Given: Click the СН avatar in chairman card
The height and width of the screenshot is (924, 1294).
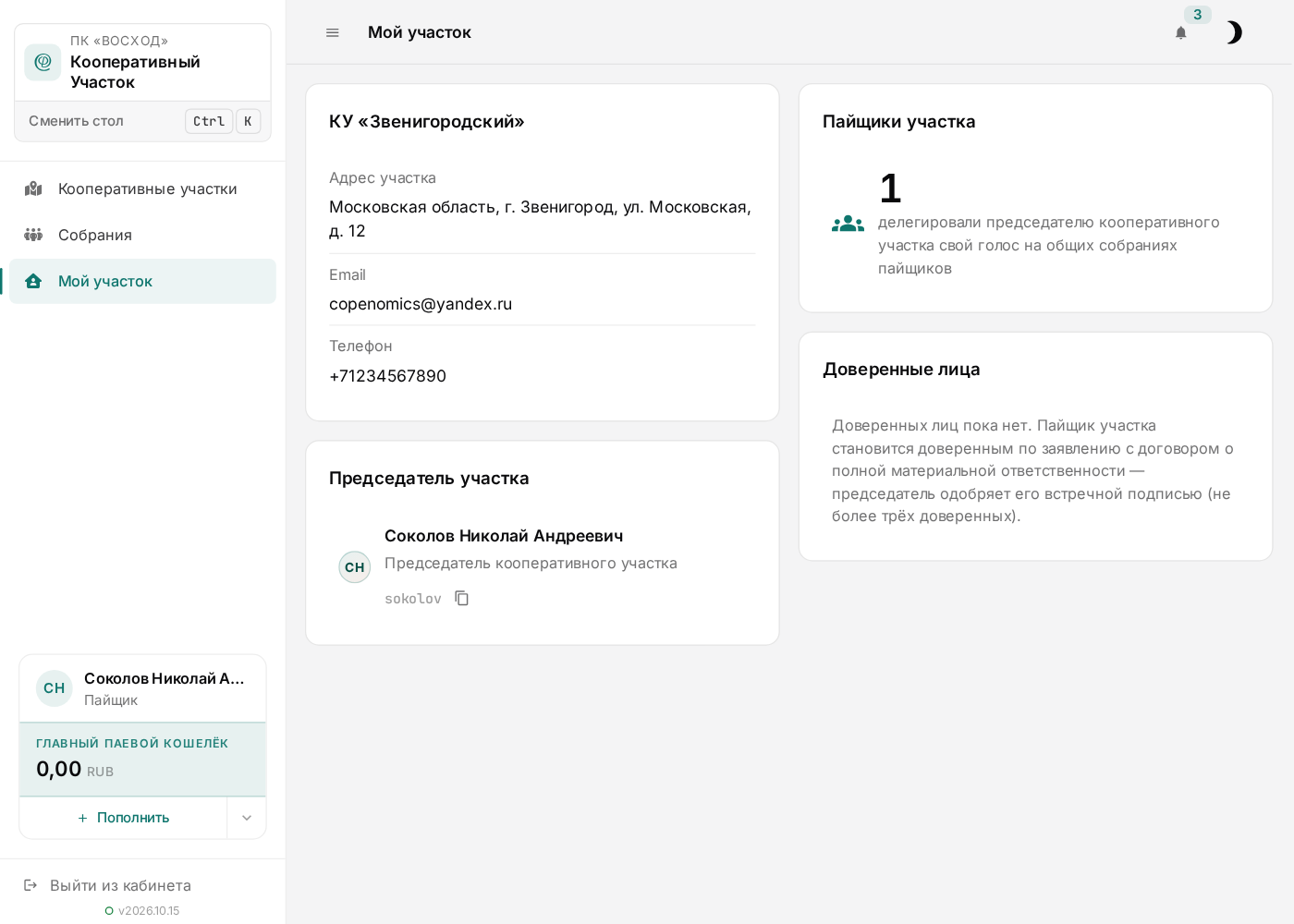Looking at the screenshot, I should coord(355,567).
